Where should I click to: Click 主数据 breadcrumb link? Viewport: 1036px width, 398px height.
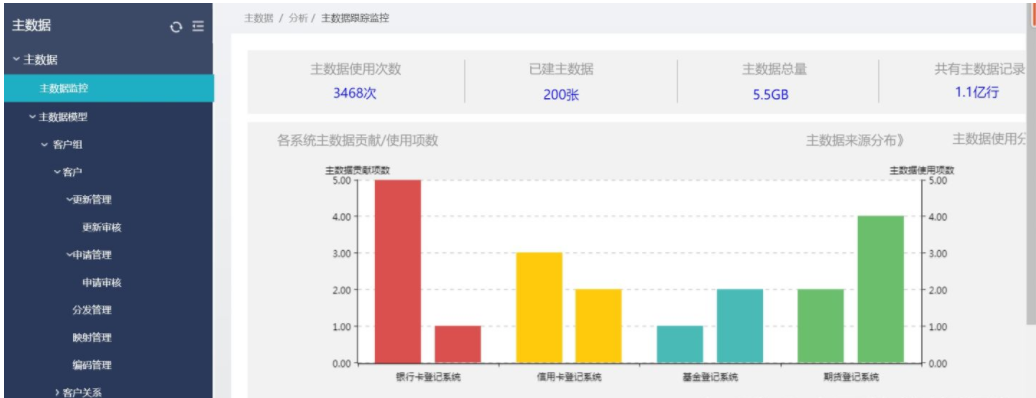(259, 19)
